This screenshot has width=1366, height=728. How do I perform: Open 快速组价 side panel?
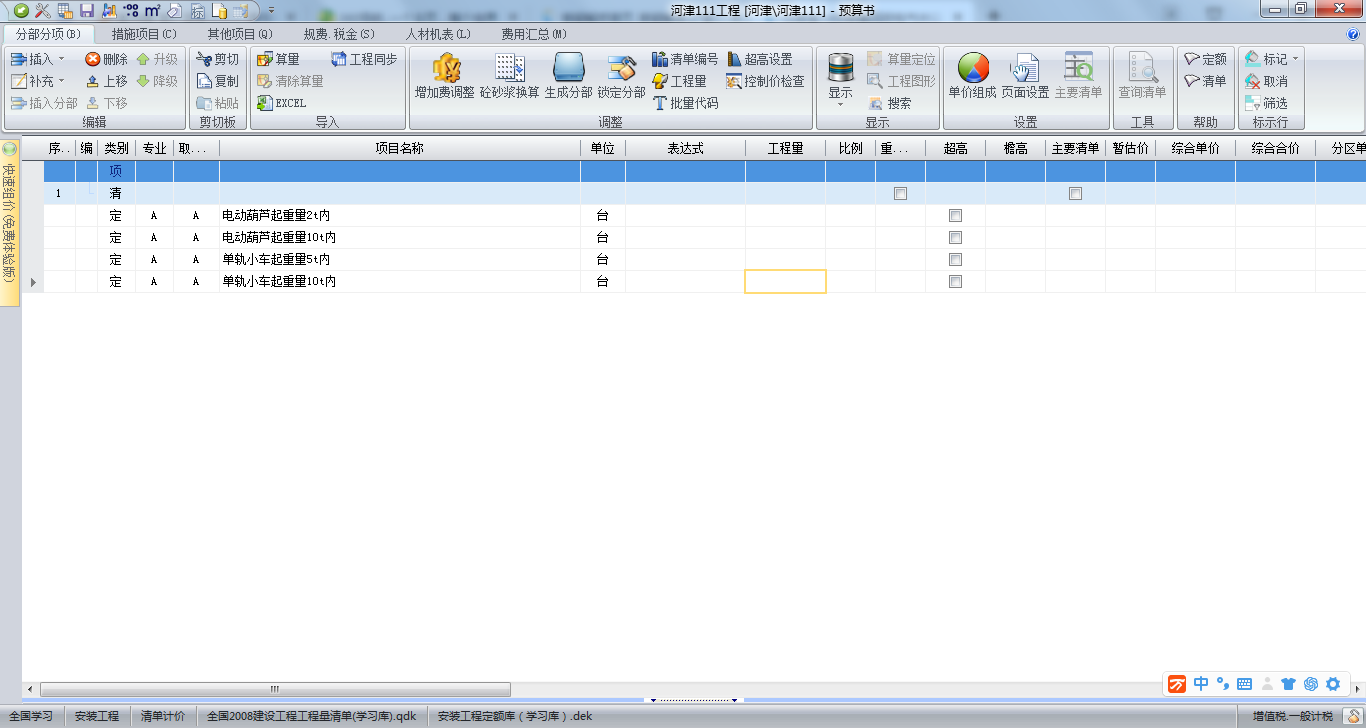pos(10,222)
